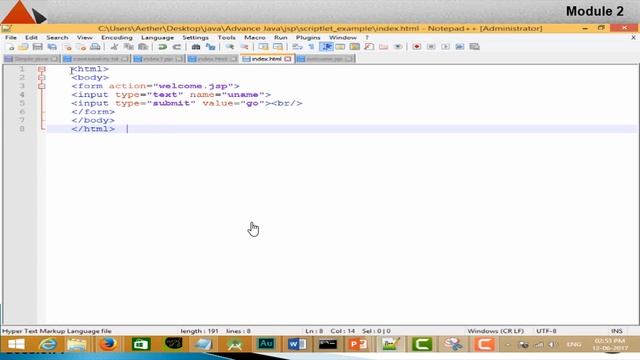The image size is (640, 360).
Task: Click the Print toolbar icon
Action: click(x=95, y=47)
